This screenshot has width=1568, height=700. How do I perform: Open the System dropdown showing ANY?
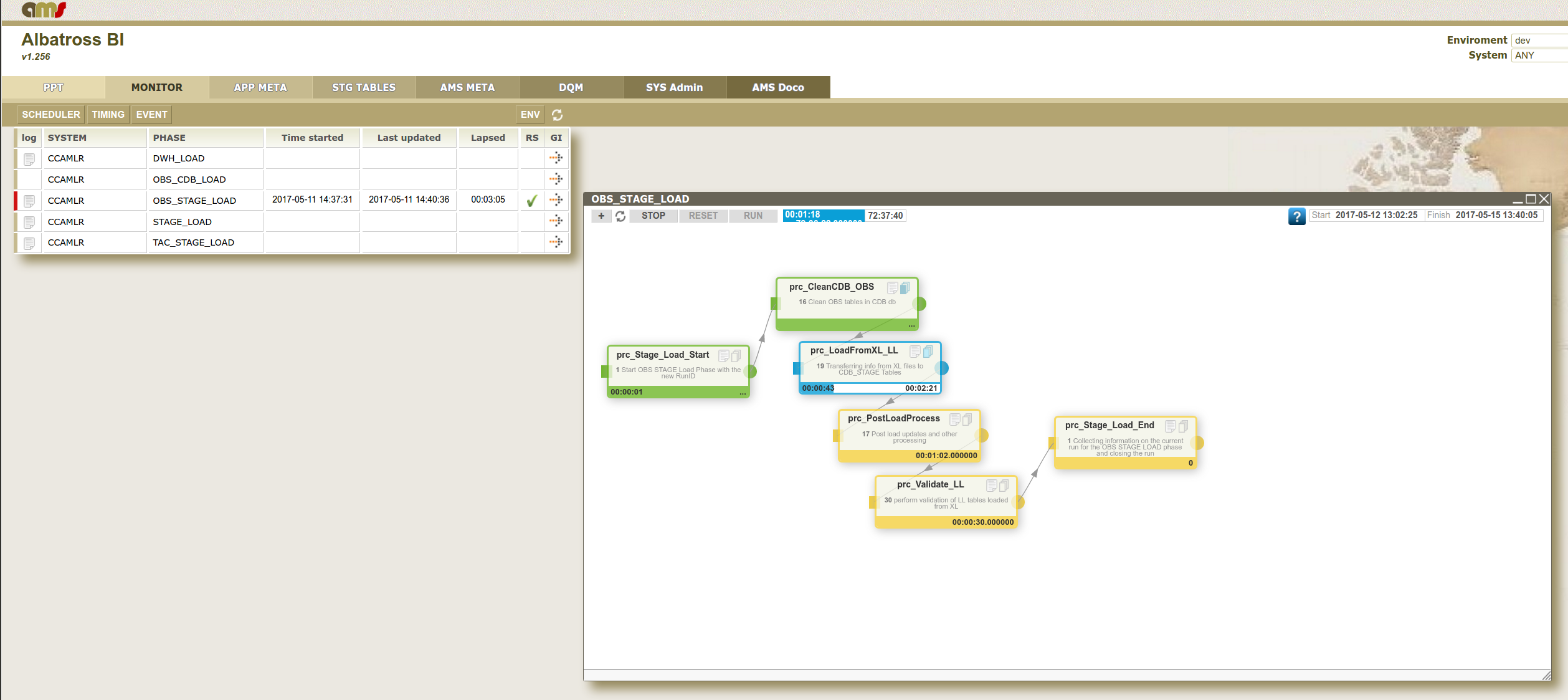click(1539, 55)
